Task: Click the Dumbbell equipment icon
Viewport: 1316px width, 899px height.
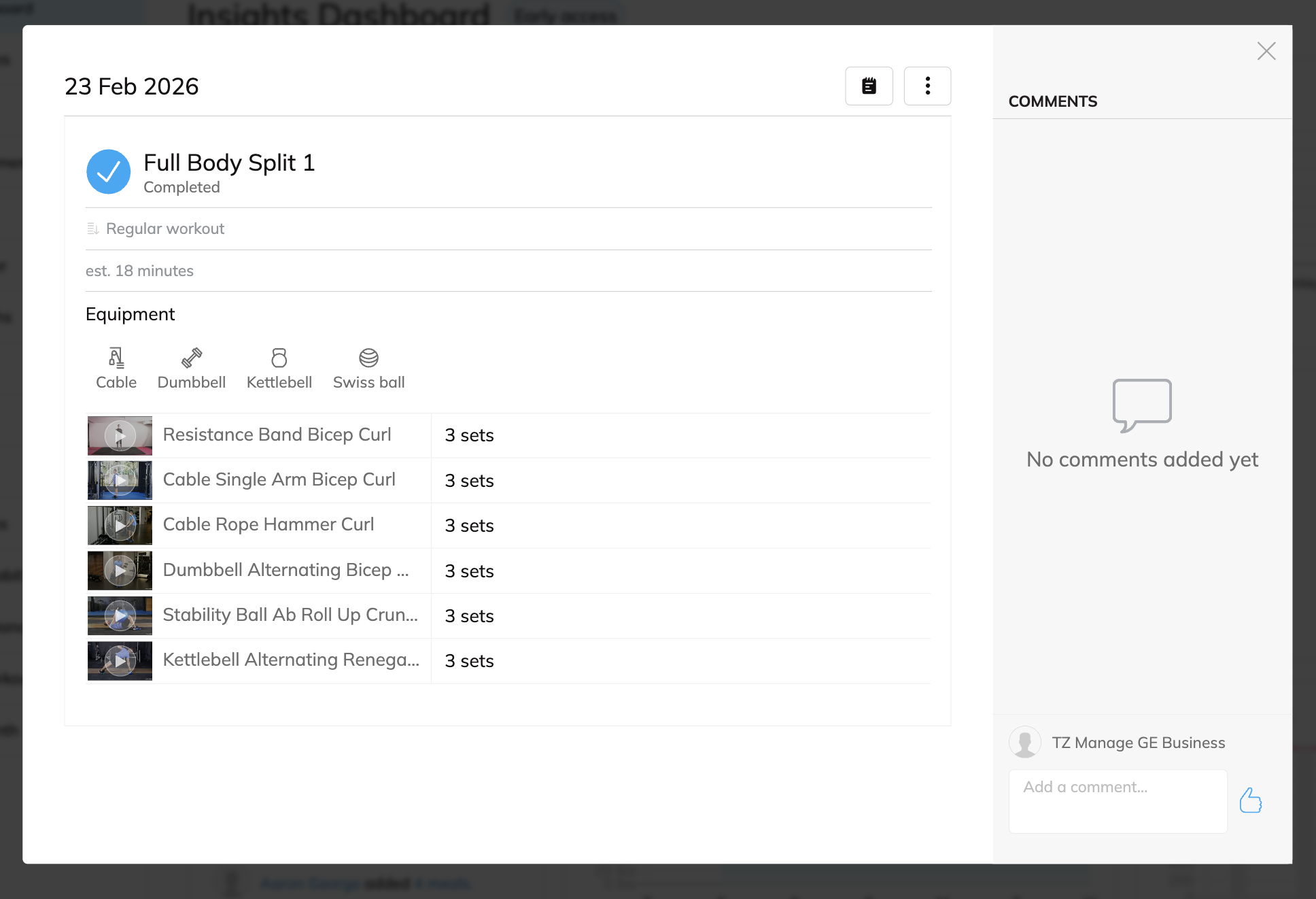Action: [x=192, y=358]
